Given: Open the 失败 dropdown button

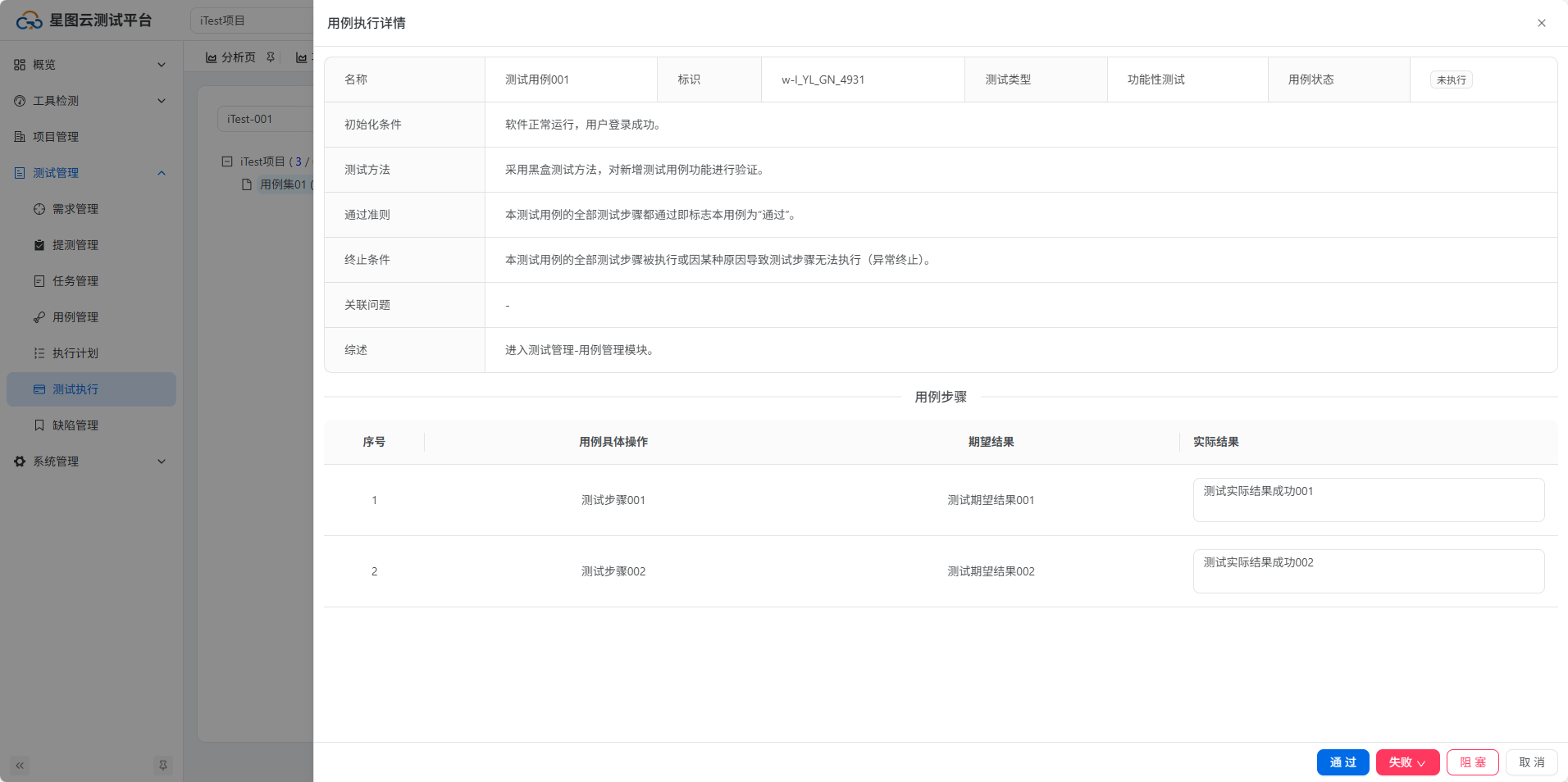Looking at the screenshot, I should tap(1407, 762).
